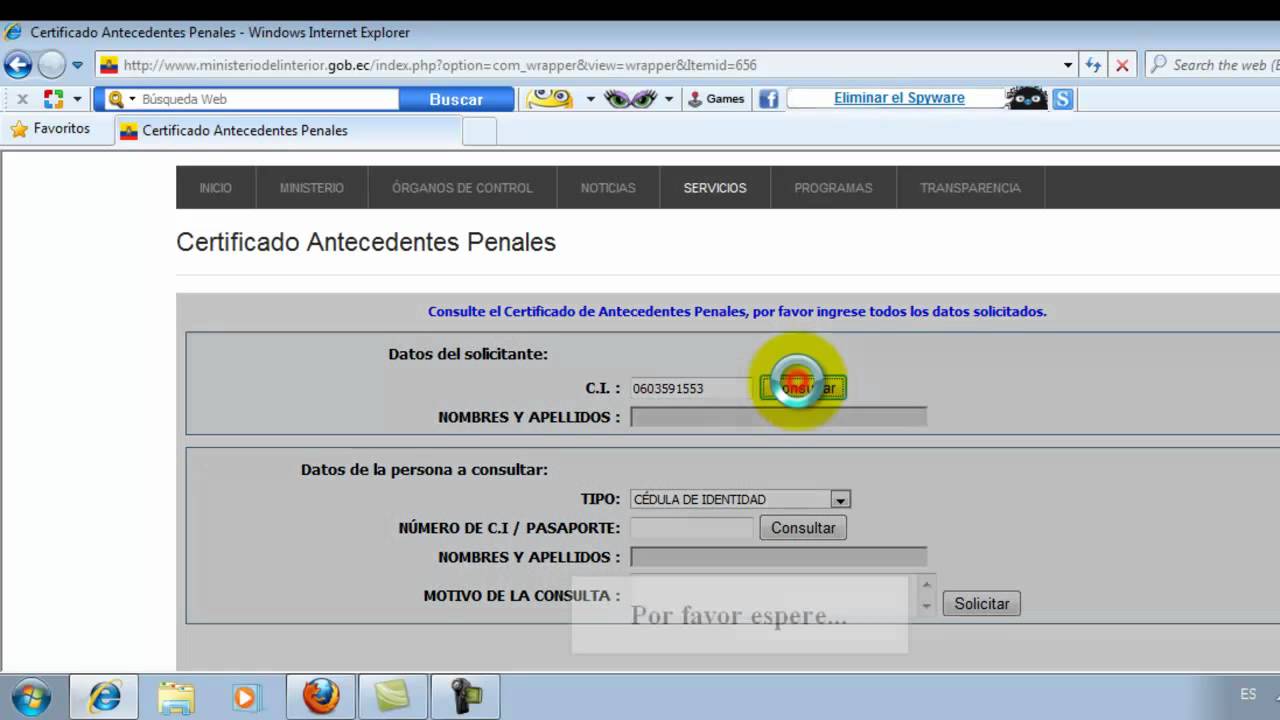1280x720 pixels.
Task: Click the black spy face icon
Action: point(1026,98)
